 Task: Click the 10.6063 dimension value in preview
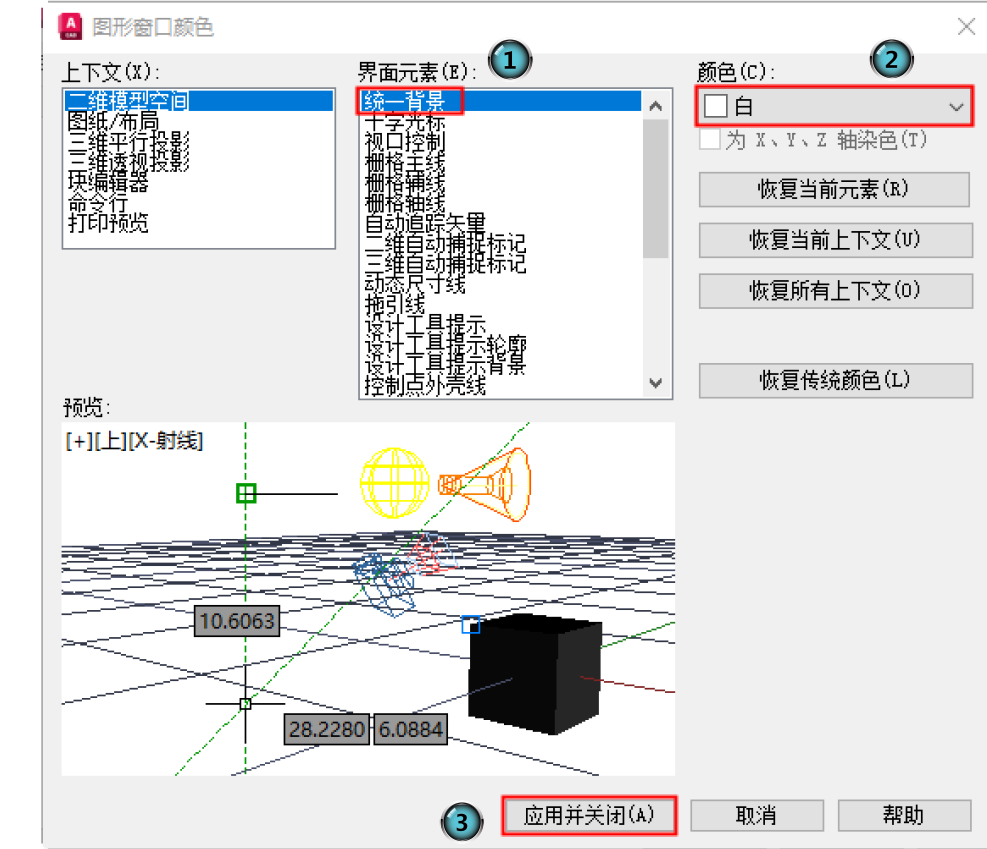[x=236, y=621]
